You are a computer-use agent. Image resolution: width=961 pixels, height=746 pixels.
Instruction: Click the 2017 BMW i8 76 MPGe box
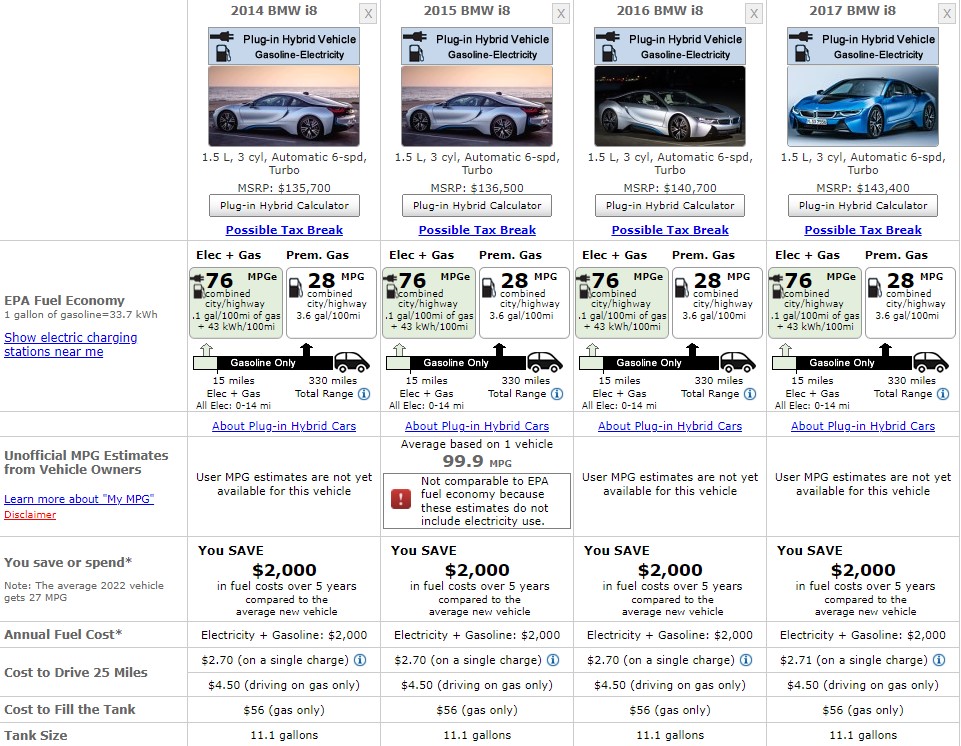point(815,303)
